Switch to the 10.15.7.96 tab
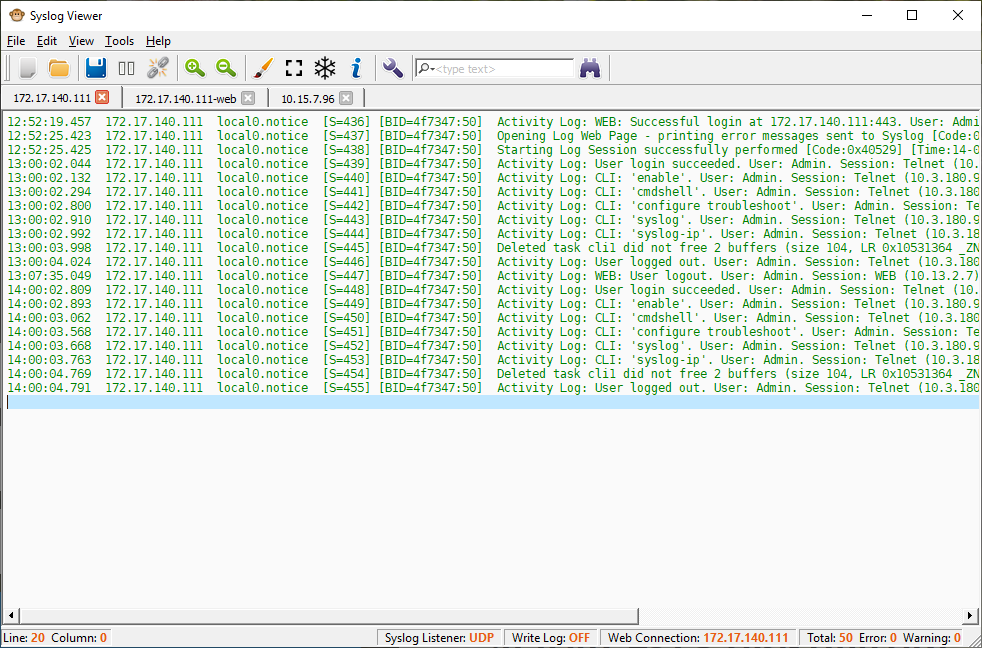 point(310,98)
